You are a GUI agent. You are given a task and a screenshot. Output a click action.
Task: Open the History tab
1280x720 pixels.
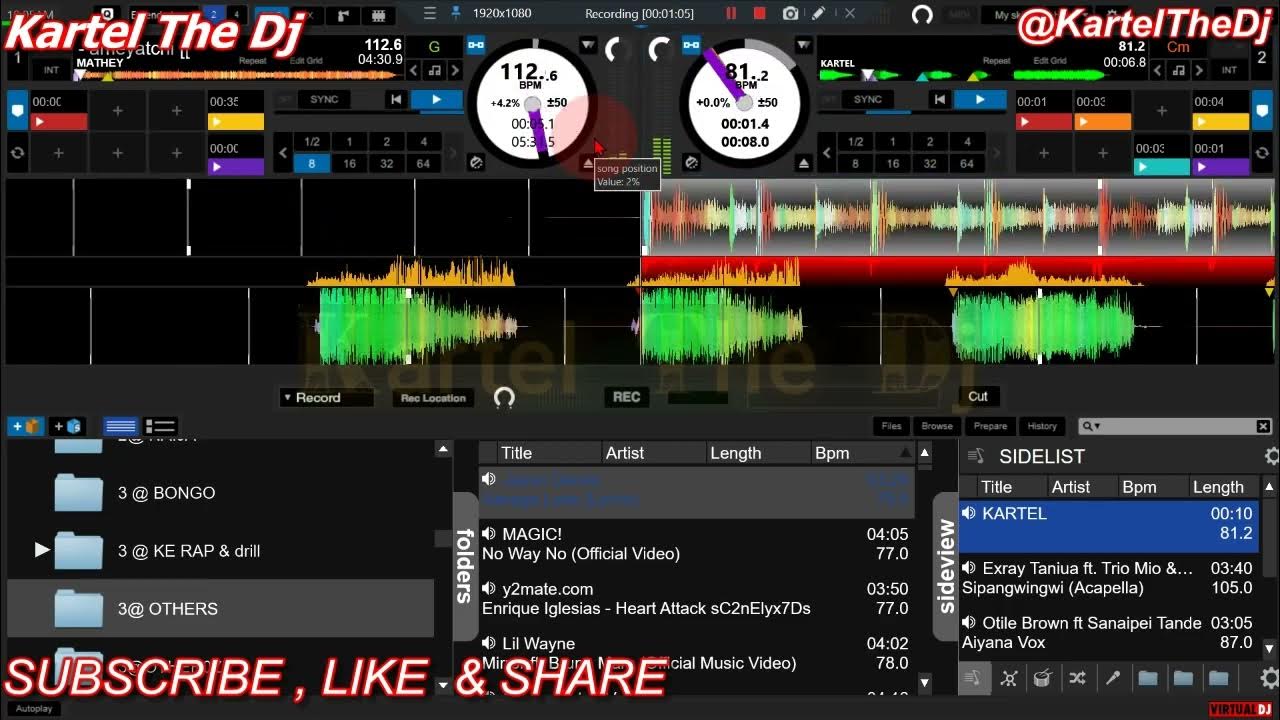pos(1042,426)
